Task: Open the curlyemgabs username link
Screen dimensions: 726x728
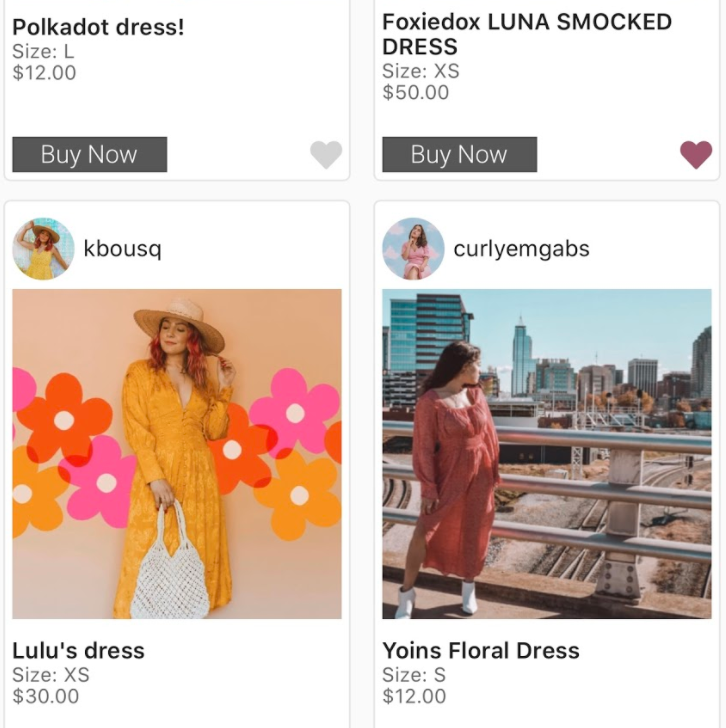Action: tap(521, 249)
